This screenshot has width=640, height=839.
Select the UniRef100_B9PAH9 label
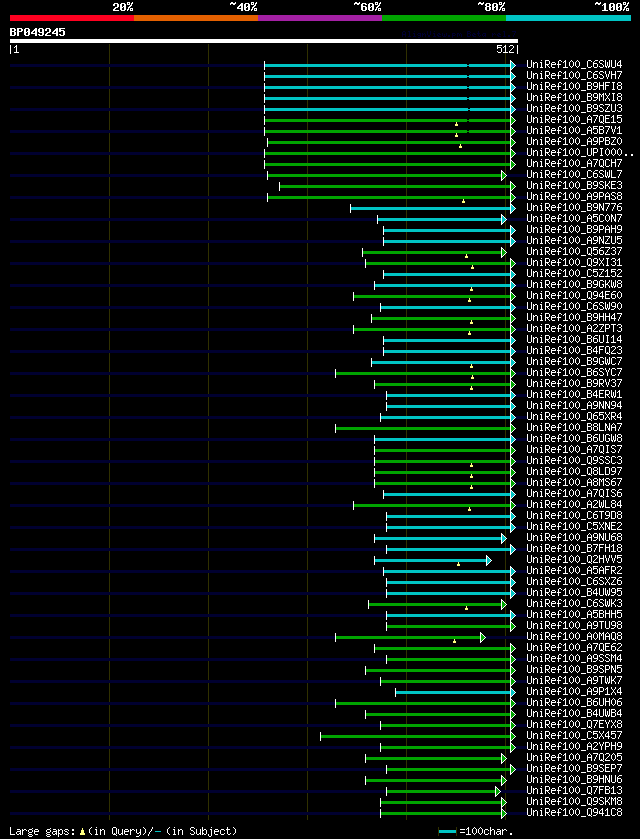(574, 230)
